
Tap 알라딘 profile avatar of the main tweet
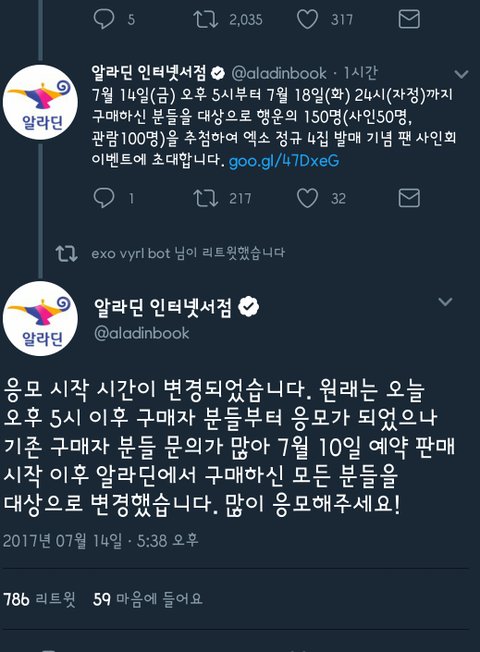click(40, 319)
